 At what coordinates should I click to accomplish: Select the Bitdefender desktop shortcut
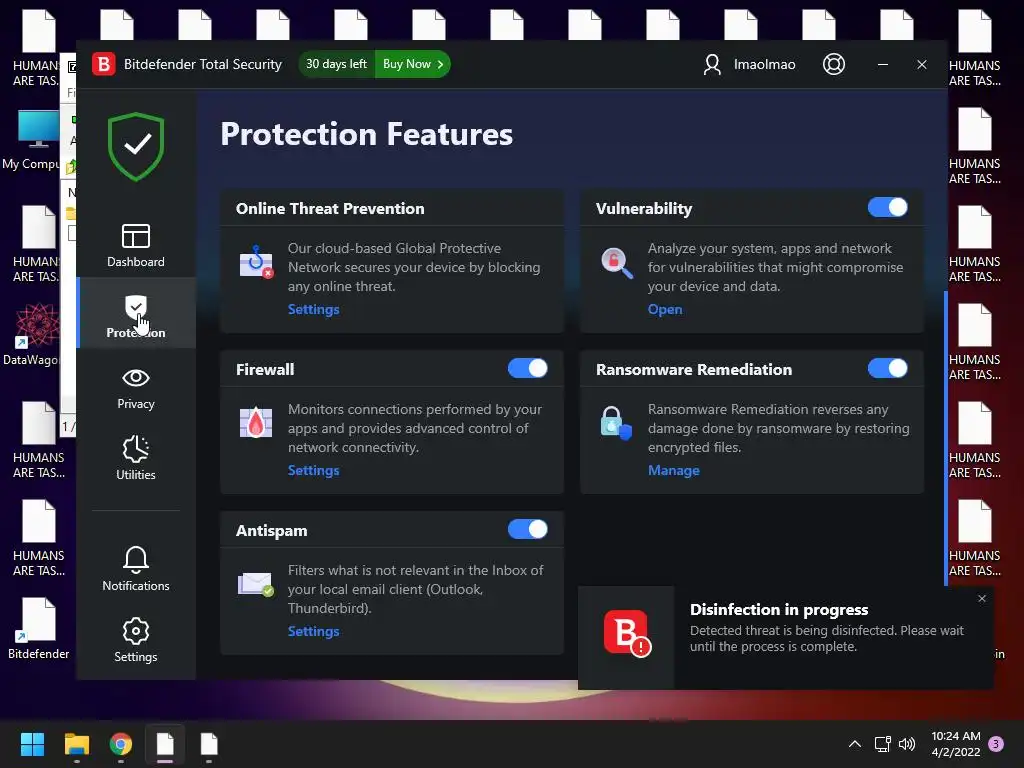(x=38, y=628)
